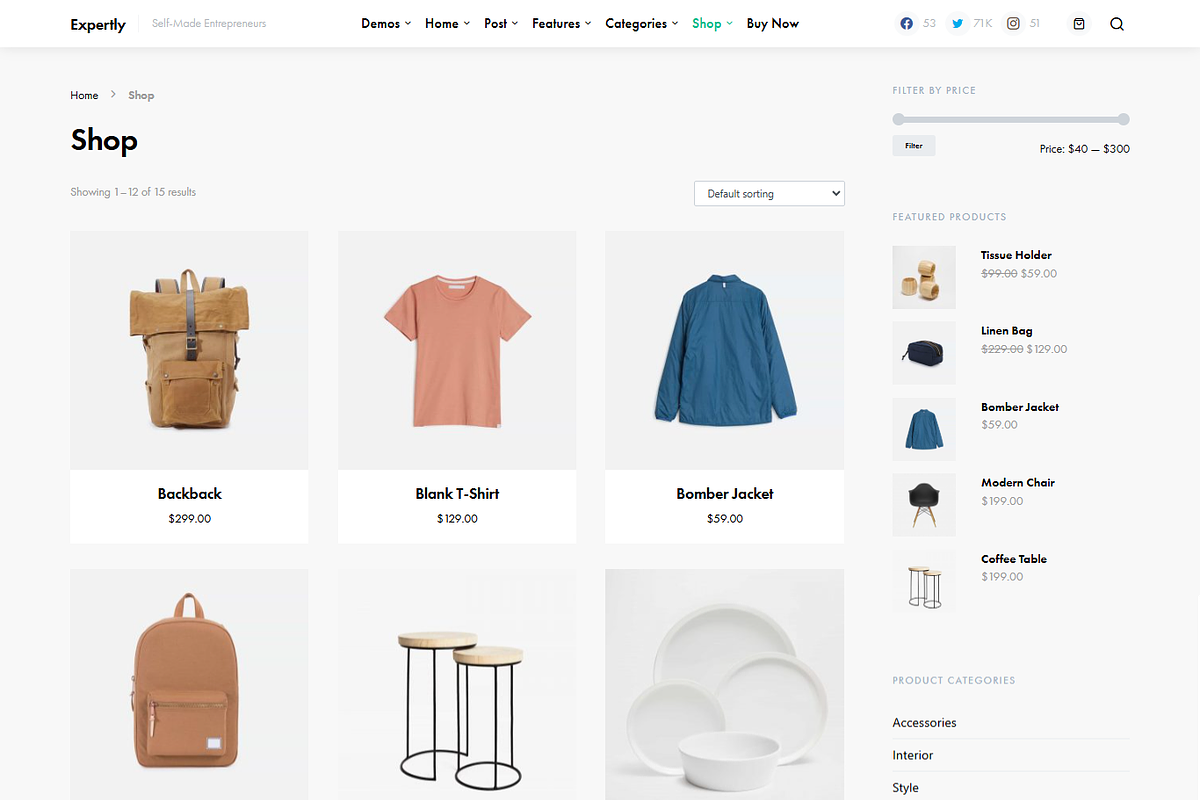Open the Blank T-Shirt product image

(457, 350)
